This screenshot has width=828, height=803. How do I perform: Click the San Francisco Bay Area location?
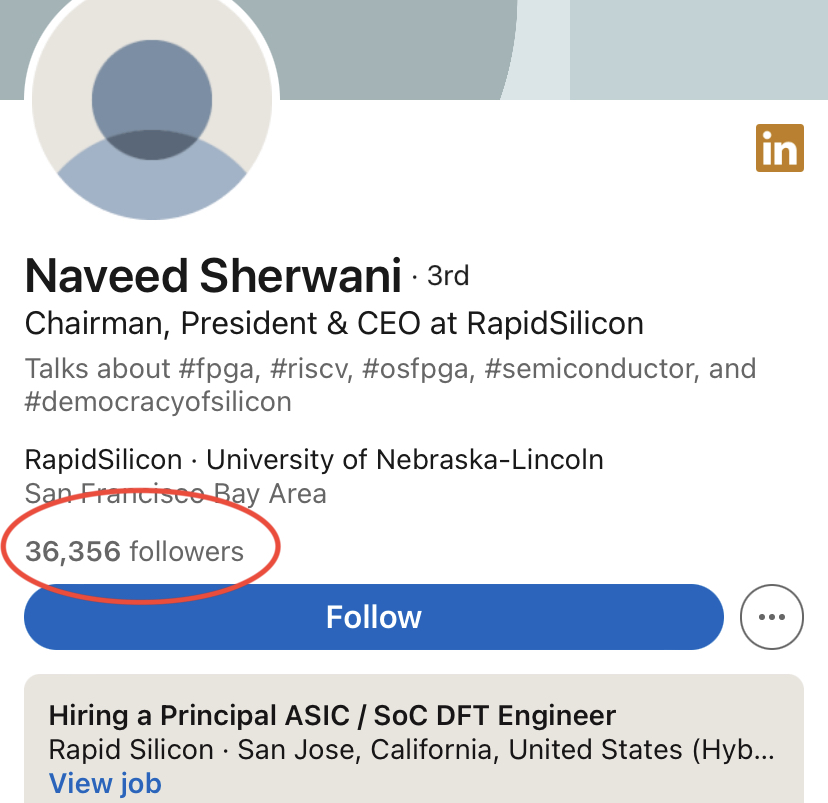pyautogui.click(x=175, y=493)
